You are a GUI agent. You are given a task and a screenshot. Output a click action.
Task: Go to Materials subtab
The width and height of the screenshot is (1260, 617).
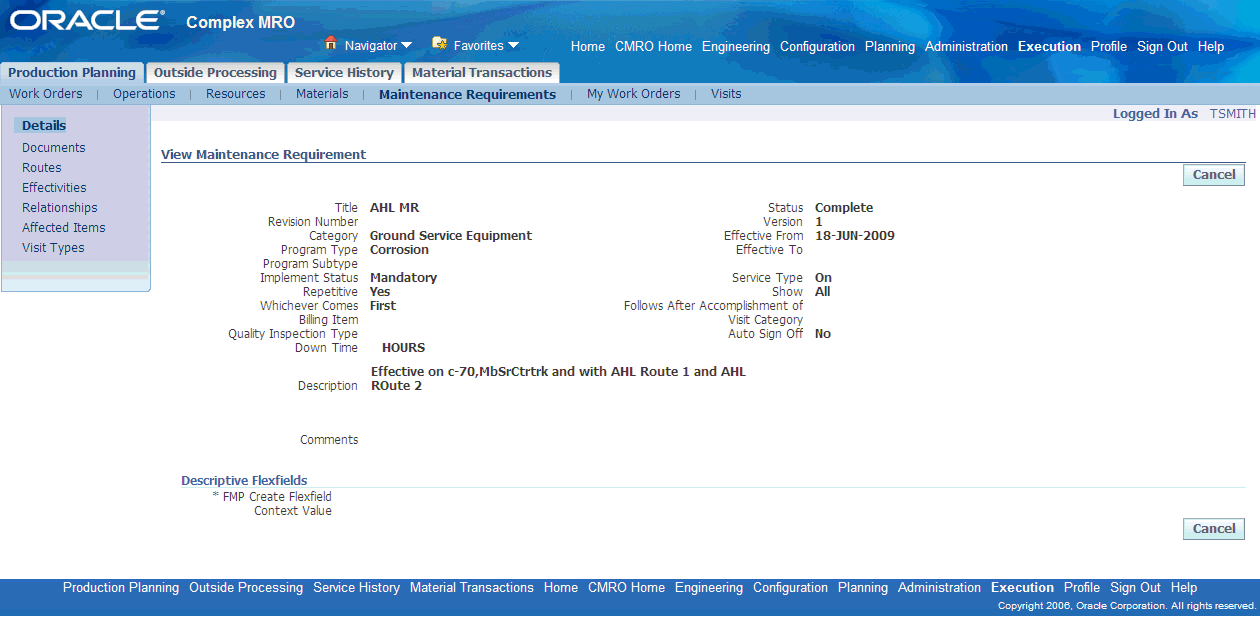click(x=322, y=94)
